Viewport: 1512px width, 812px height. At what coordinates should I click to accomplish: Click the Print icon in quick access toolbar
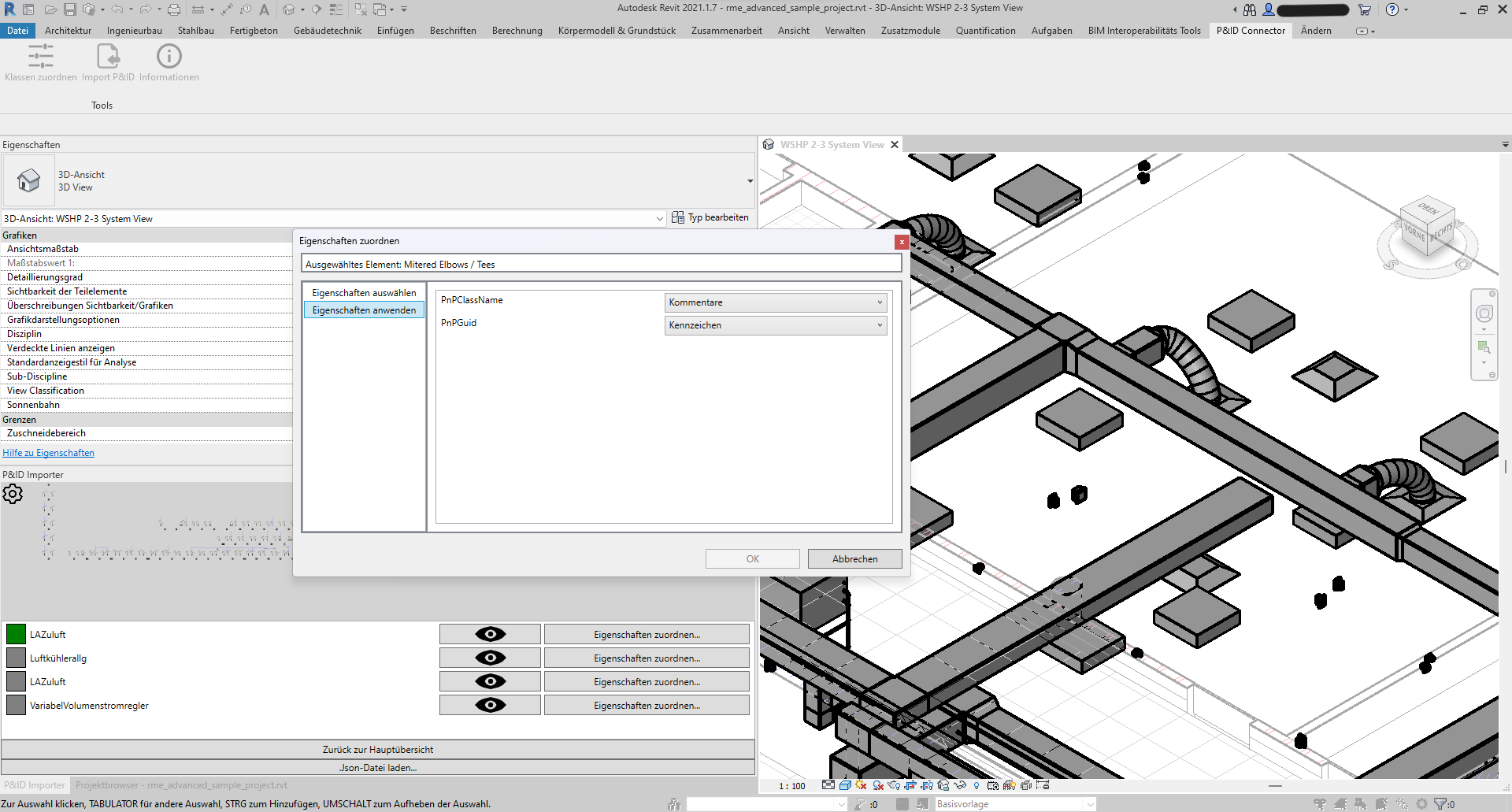coord(173,9)
